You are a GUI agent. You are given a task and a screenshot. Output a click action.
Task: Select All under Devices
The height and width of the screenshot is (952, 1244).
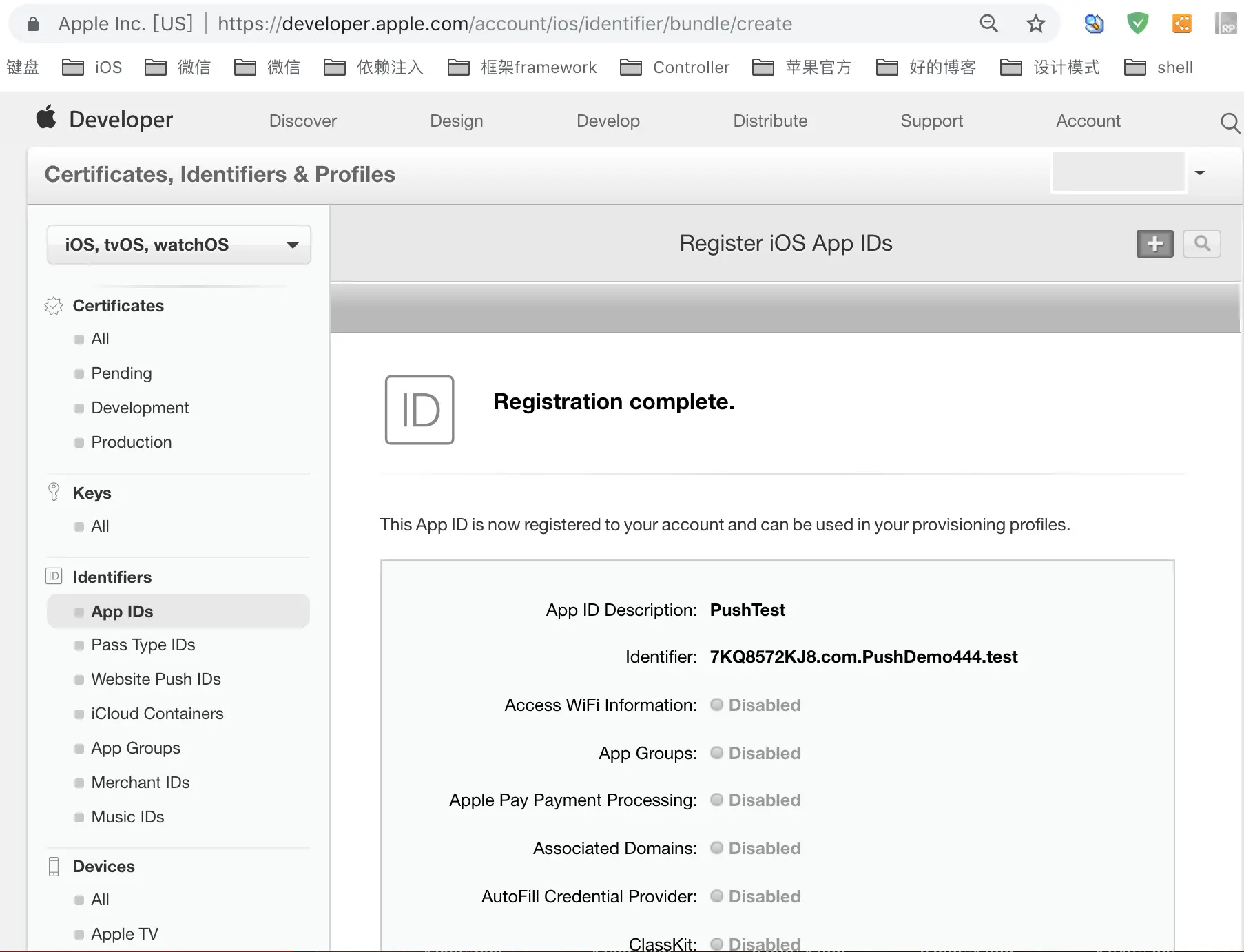tap(101, 900)
